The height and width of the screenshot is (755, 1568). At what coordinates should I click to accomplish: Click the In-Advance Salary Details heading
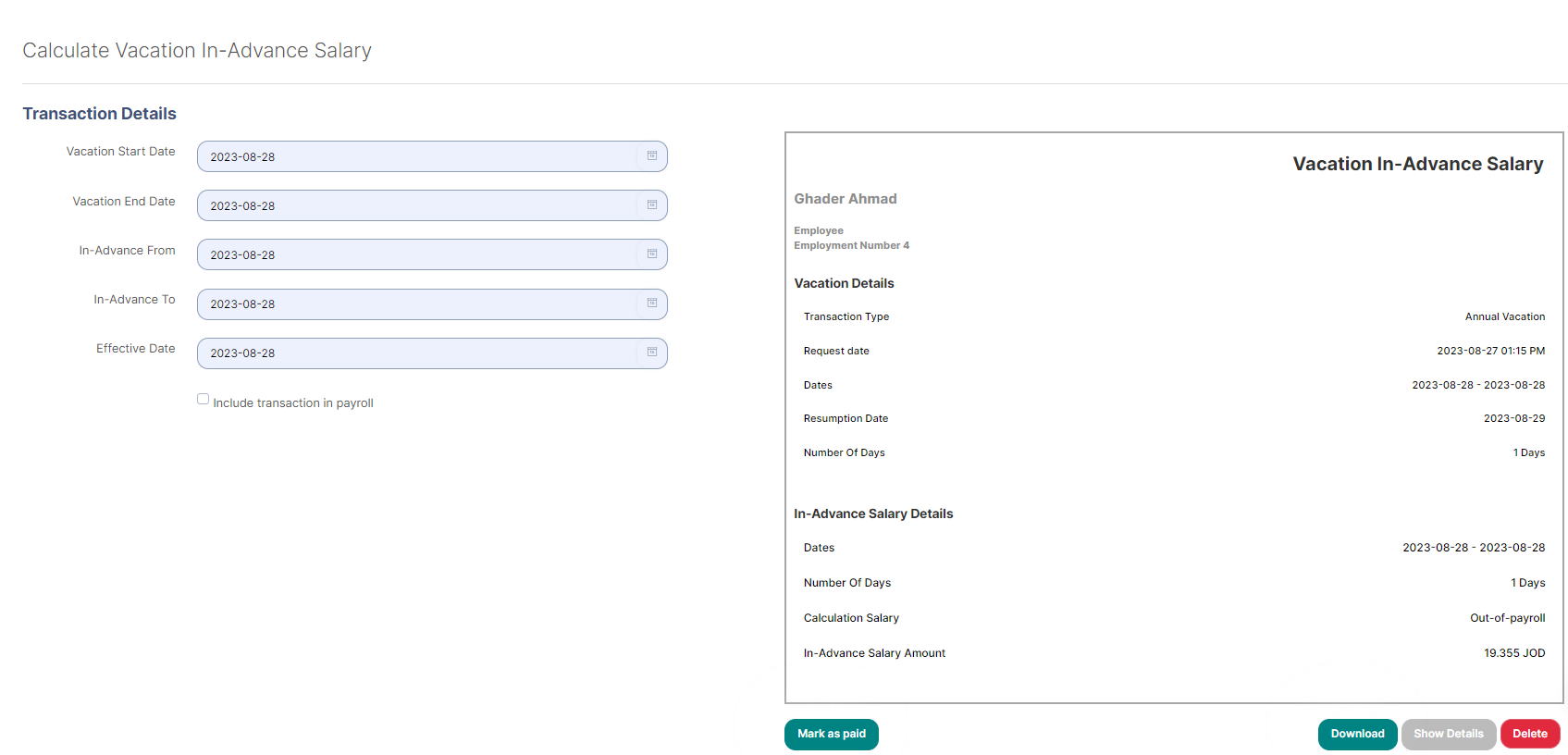tap(873, 514)
